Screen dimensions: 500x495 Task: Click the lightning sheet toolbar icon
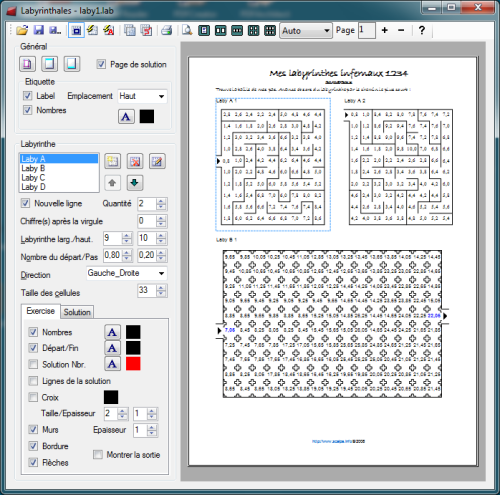click(x=92, y=30)
